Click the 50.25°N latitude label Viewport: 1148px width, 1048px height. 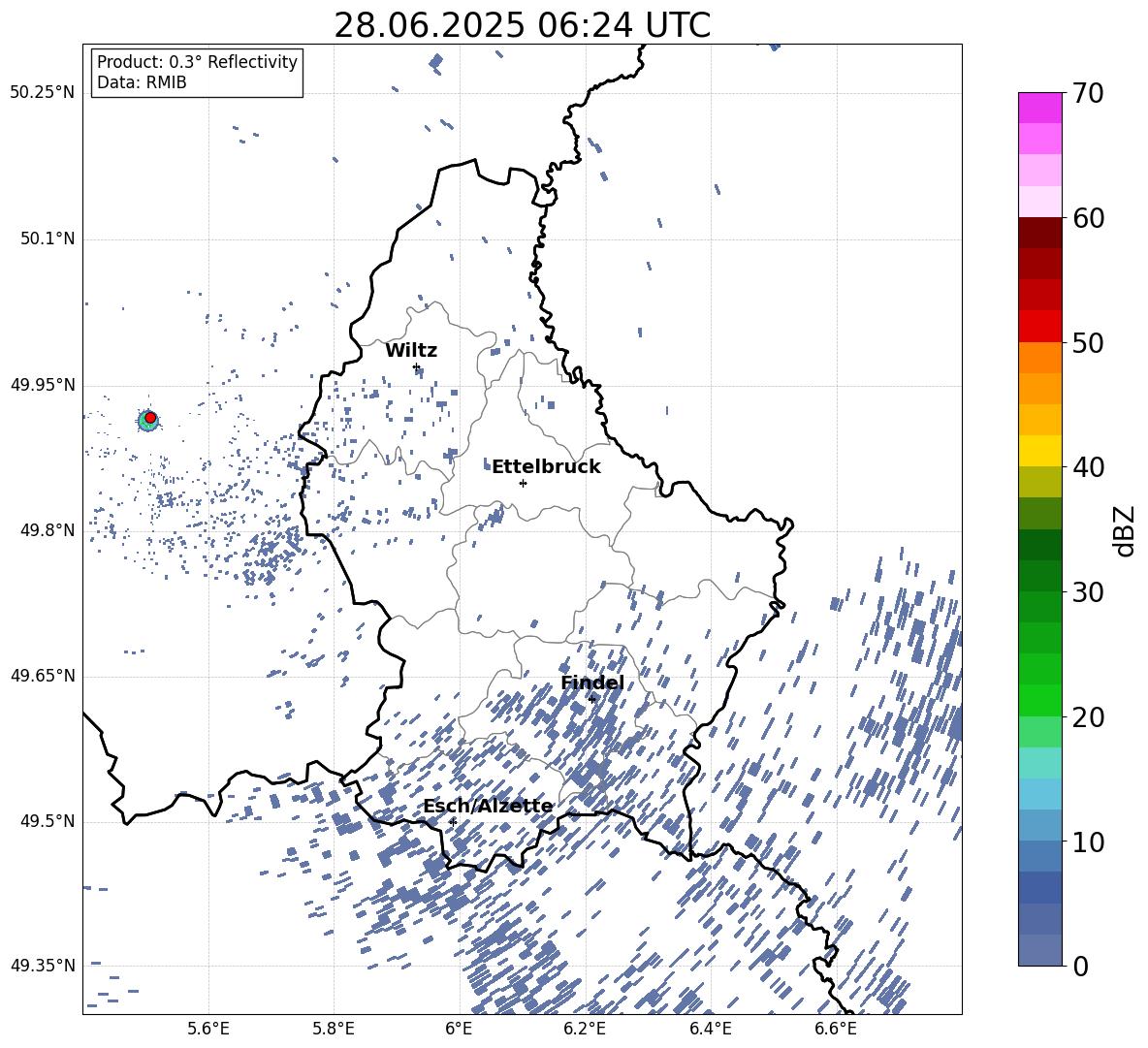[43, 93]
